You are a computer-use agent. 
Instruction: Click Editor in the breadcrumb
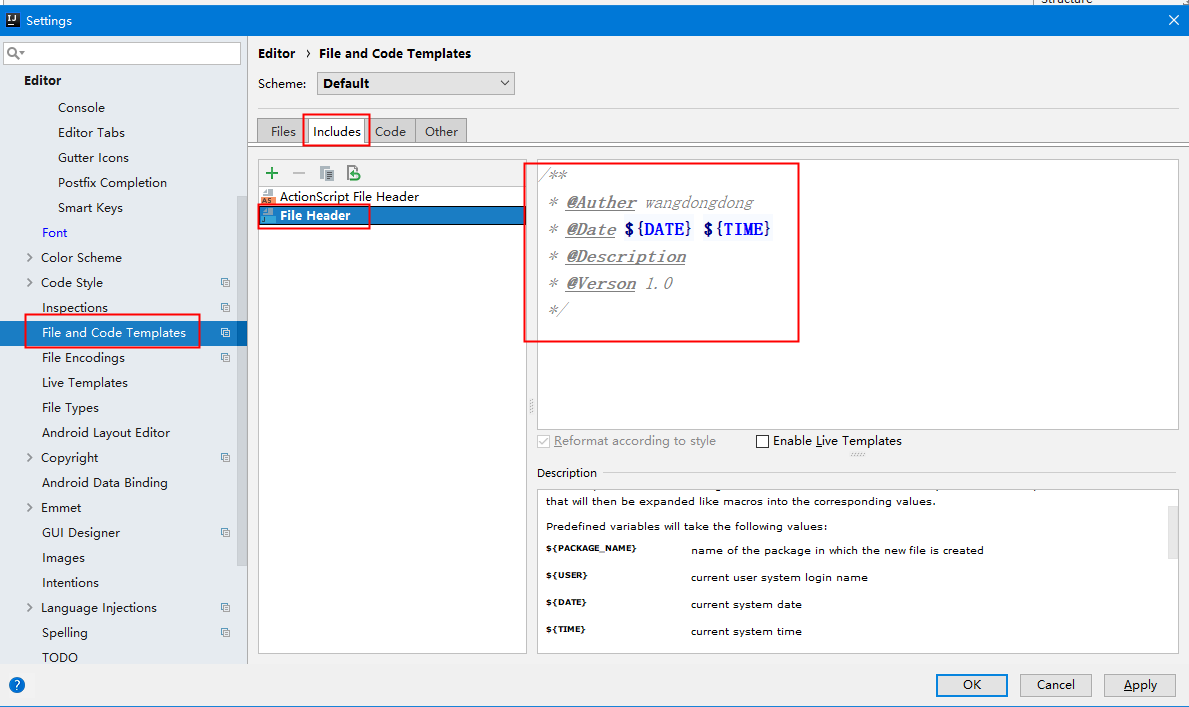pyautogui.click(x=276, y=53)
